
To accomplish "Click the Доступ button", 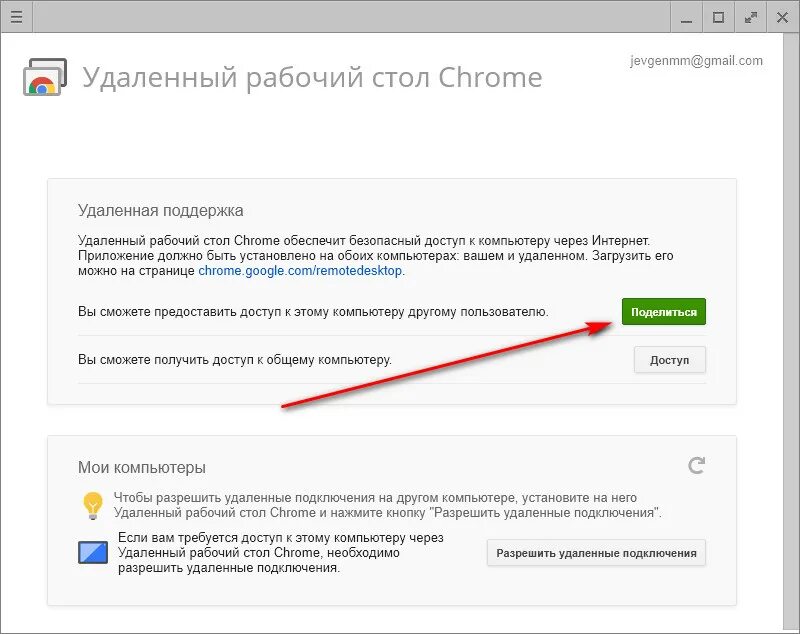I will click(x=670, y=360).
